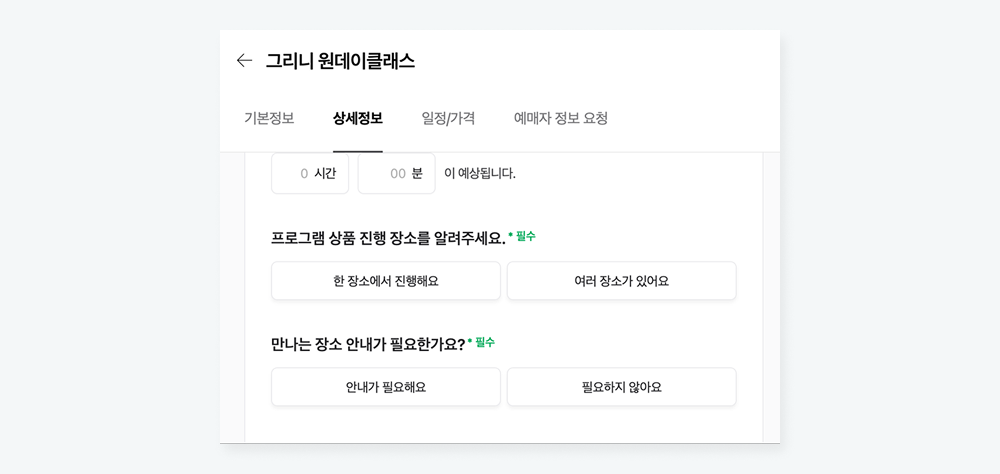The height and width of the screenshot is (474, 1000).
Task: Go to the 예매자 정보 요청 tab
Action: coord(561,119)
